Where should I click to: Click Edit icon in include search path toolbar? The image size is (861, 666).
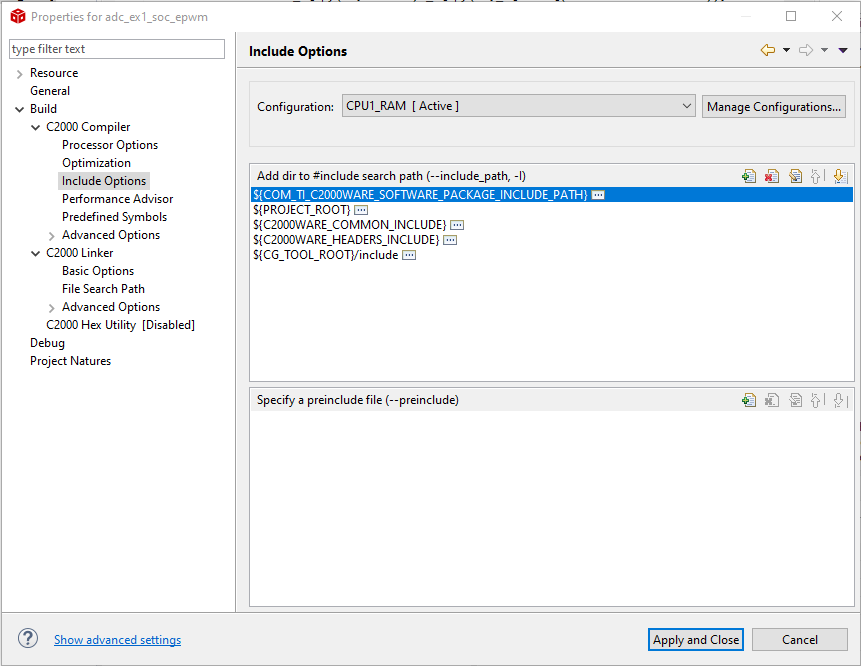click(x=795, y=176)
